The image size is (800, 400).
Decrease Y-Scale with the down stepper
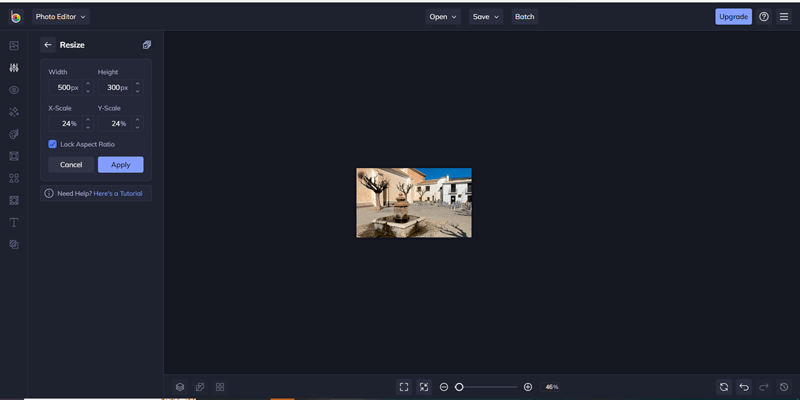click(138, 127)
